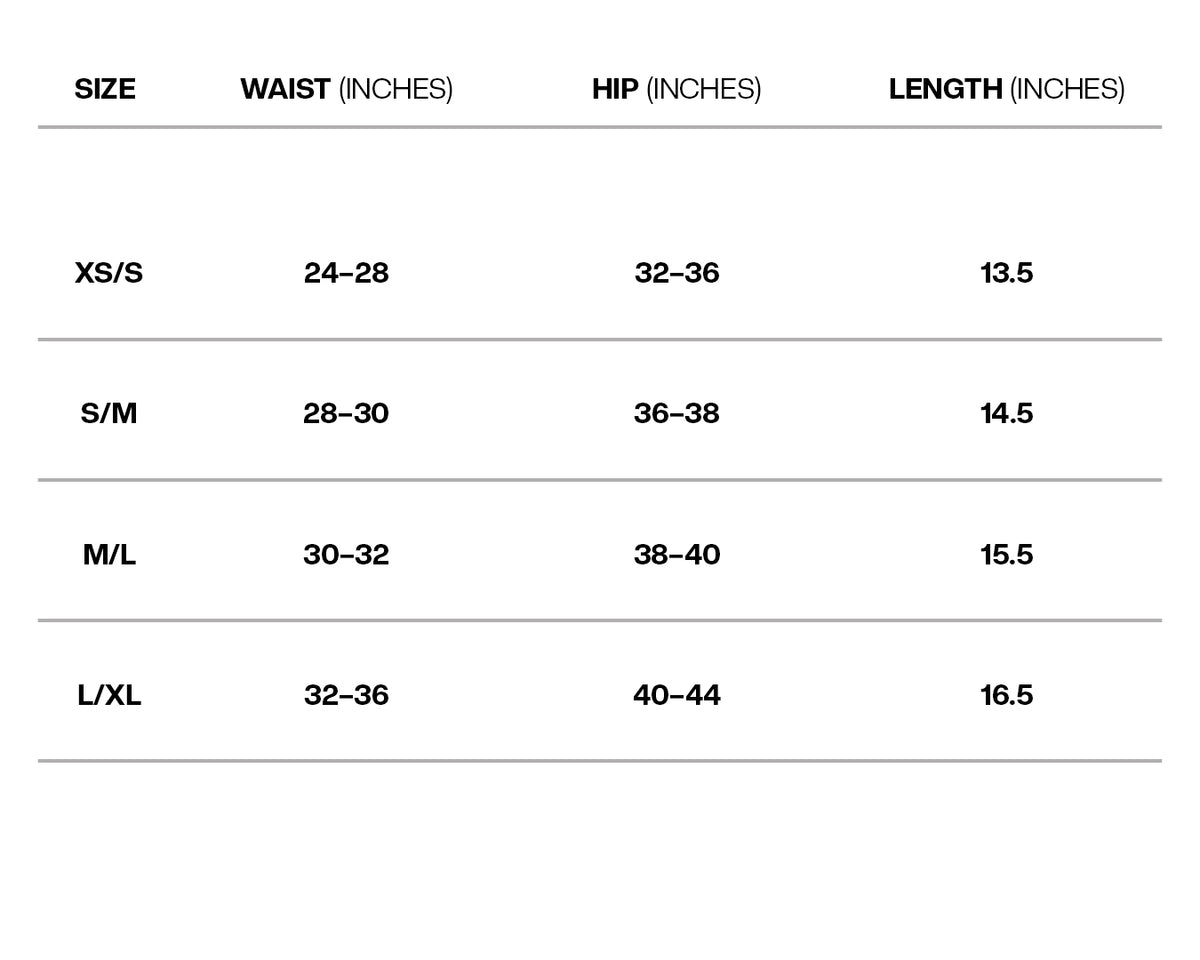The width and height of the screenshot is (1200, 960).
Task: Select hip value 40–44
Action: [677, 695]
